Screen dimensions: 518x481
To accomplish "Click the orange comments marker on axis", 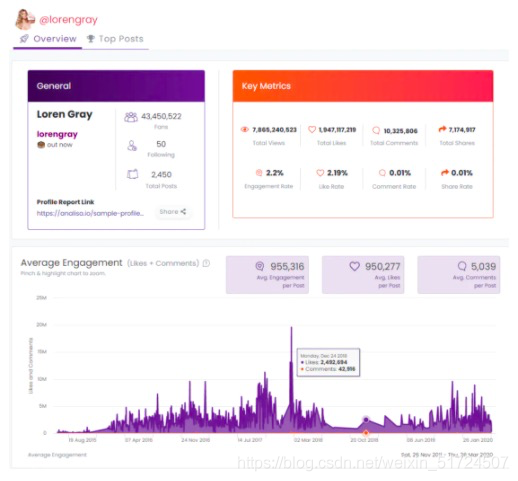I will (366, 433).
